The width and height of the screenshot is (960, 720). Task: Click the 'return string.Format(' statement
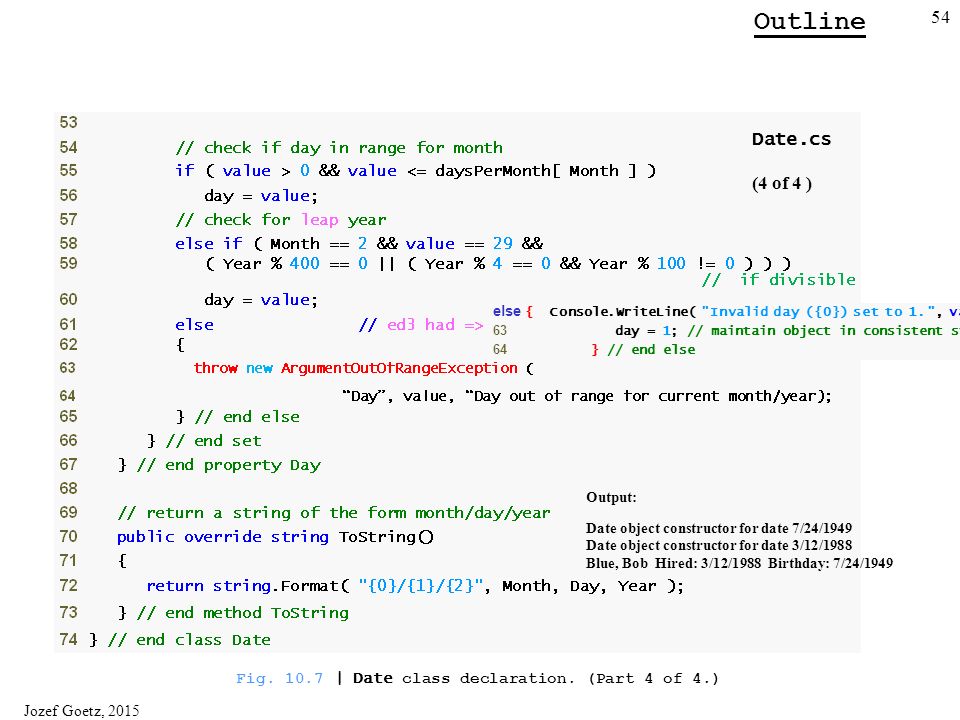[x=248, y=586]
